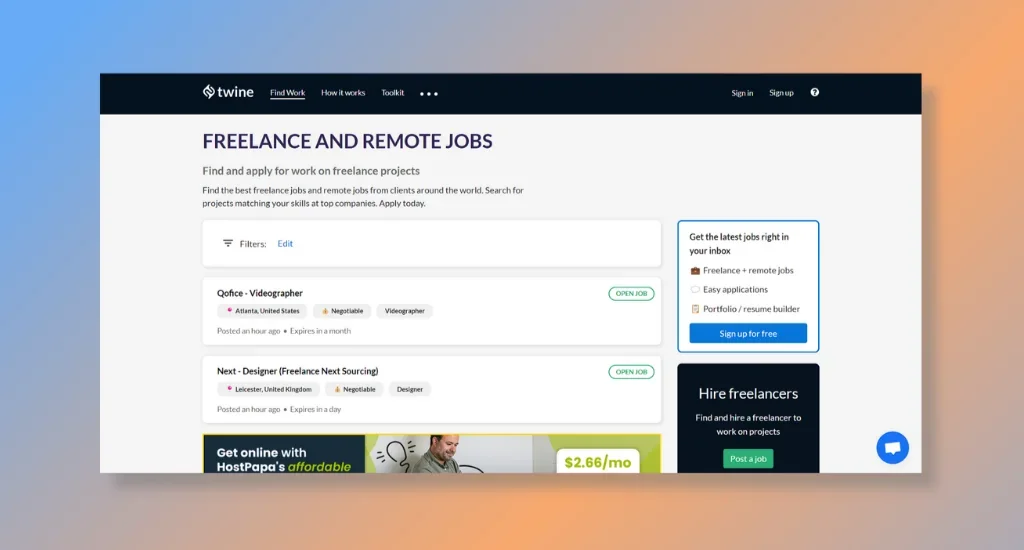Click the clipboard icon beside Portfolio / resume builder

pyautogui.click(x=695, y=309)
